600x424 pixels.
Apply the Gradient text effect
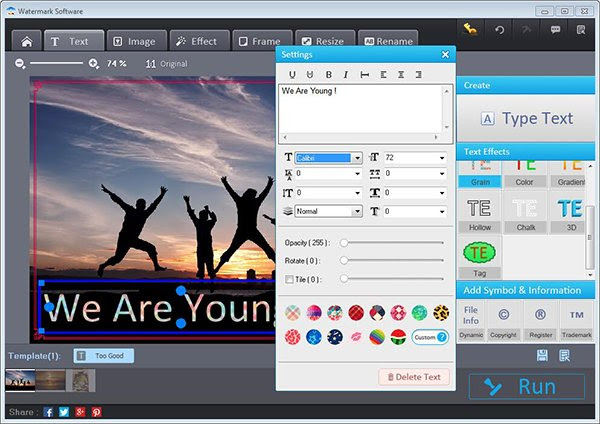[x=569, y=174]
